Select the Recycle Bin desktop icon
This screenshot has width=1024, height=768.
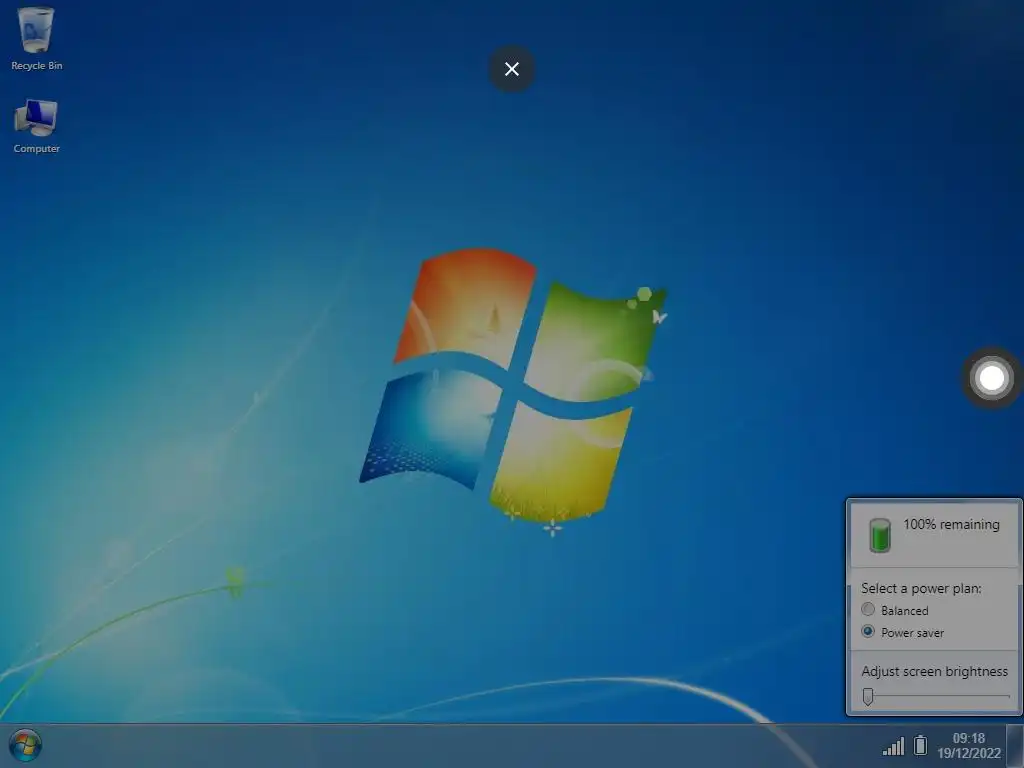pos(36,39)
